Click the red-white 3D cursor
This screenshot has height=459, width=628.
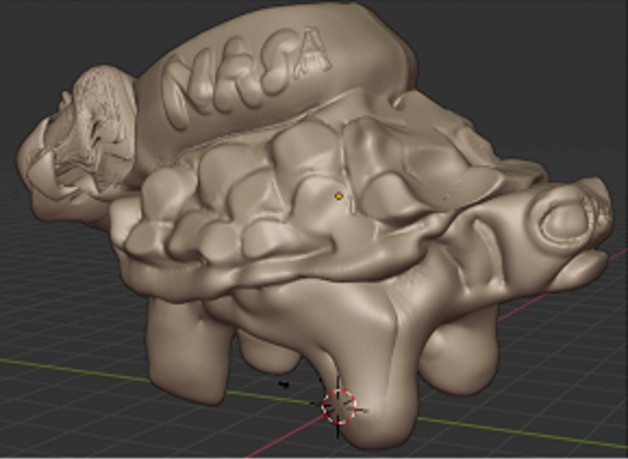(340, 406)
